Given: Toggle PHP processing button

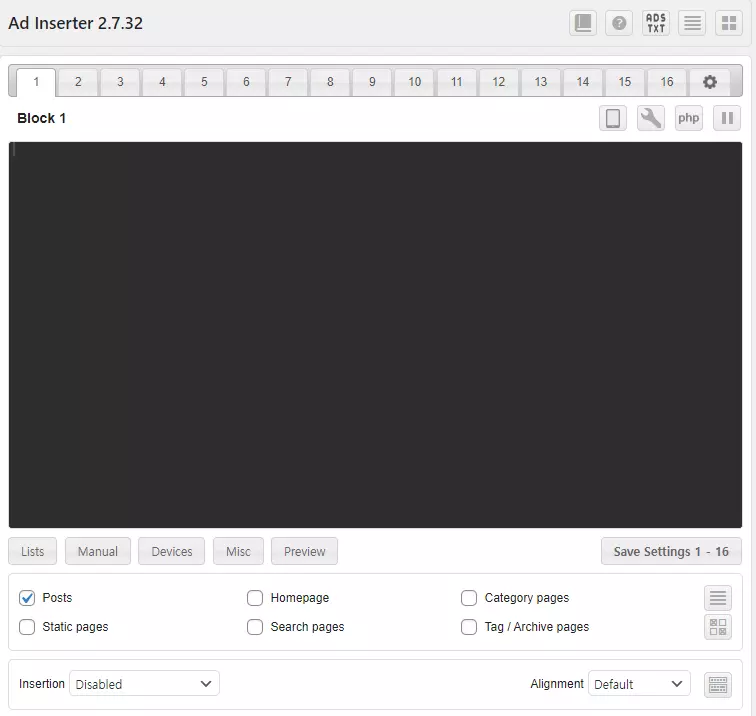Looking at the screenshot, I should [688, 118].
